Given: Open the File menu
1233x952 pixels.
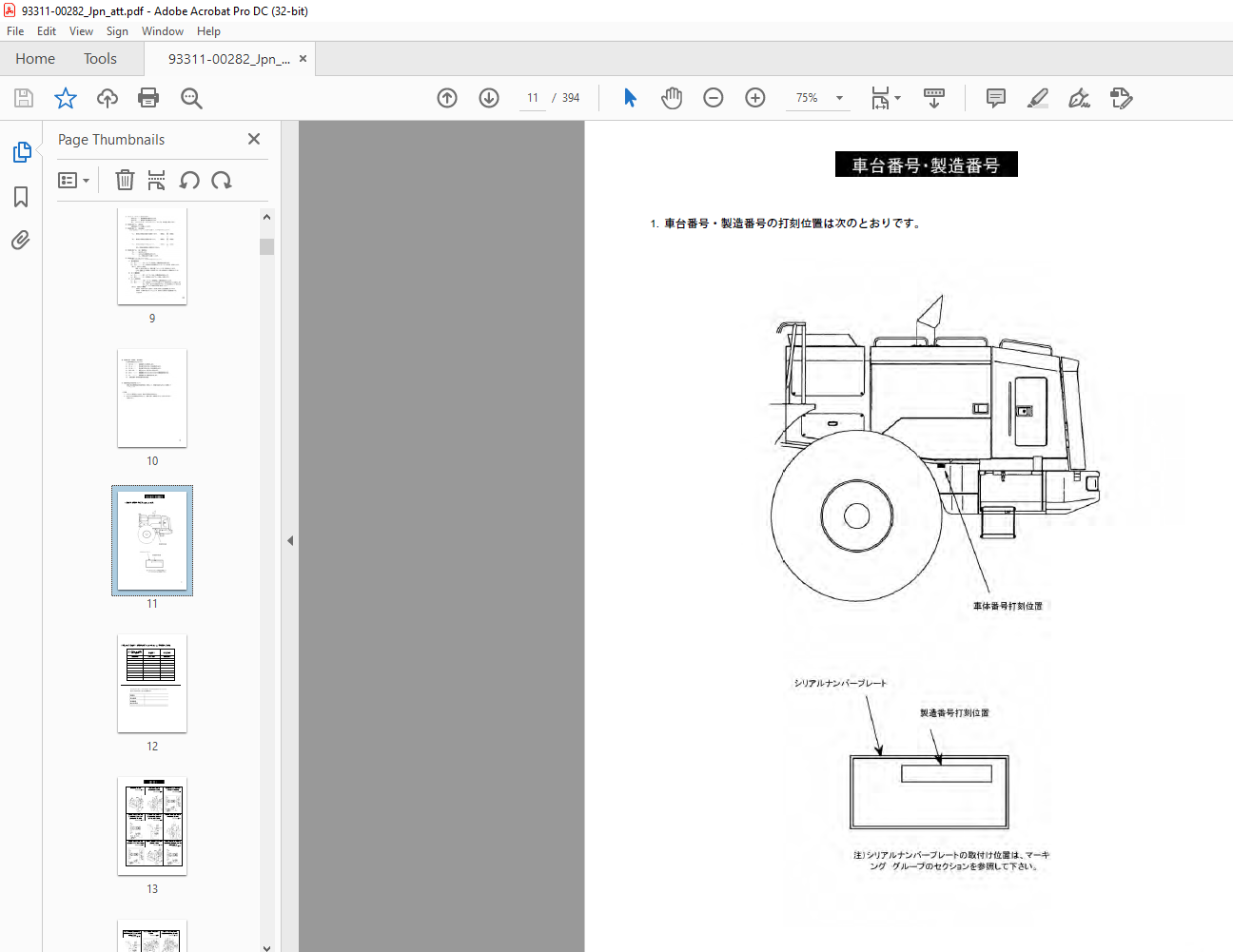Looking at the screenshot, I should pos(15,31).
